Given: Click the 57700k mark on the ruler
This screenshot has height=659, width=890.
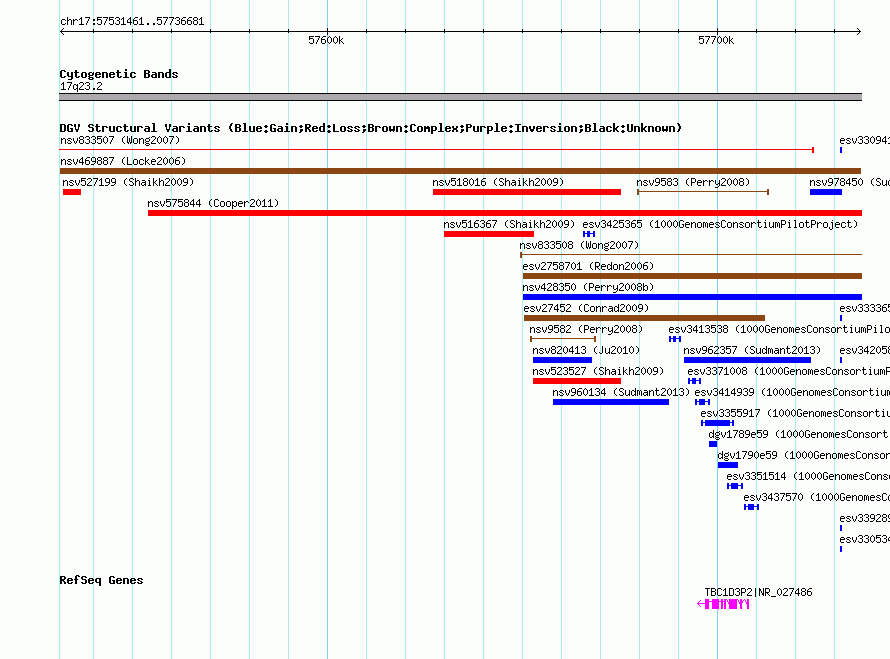Looking at the screenshot, I should click(716, 40).
